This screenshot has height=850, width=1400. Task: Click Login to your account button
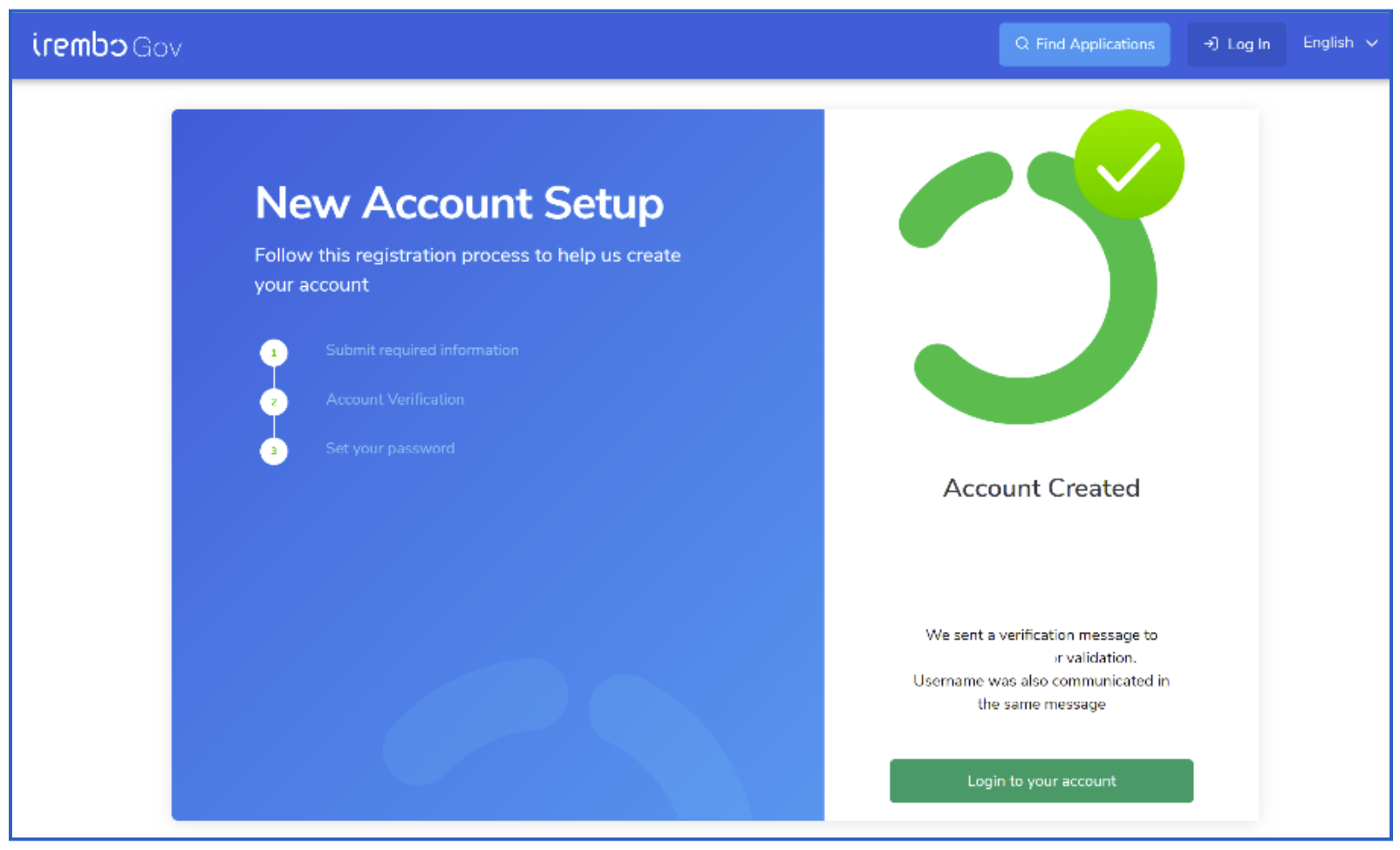tap(1041, 780)
